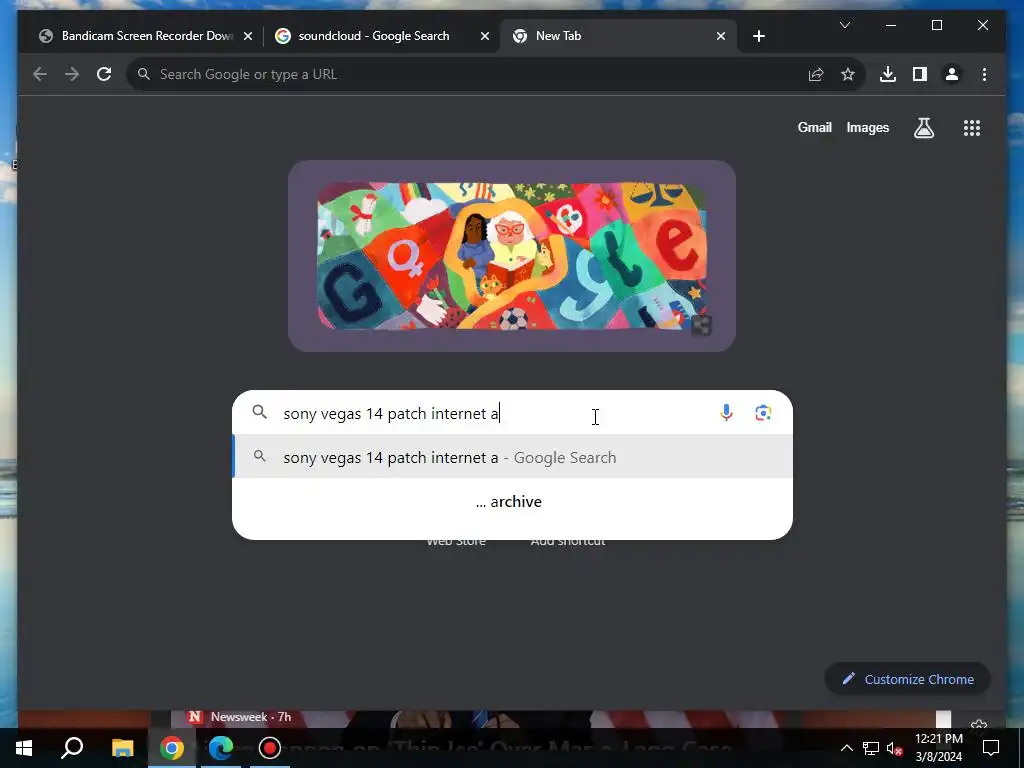Open Chrome downloads icon

888,74
